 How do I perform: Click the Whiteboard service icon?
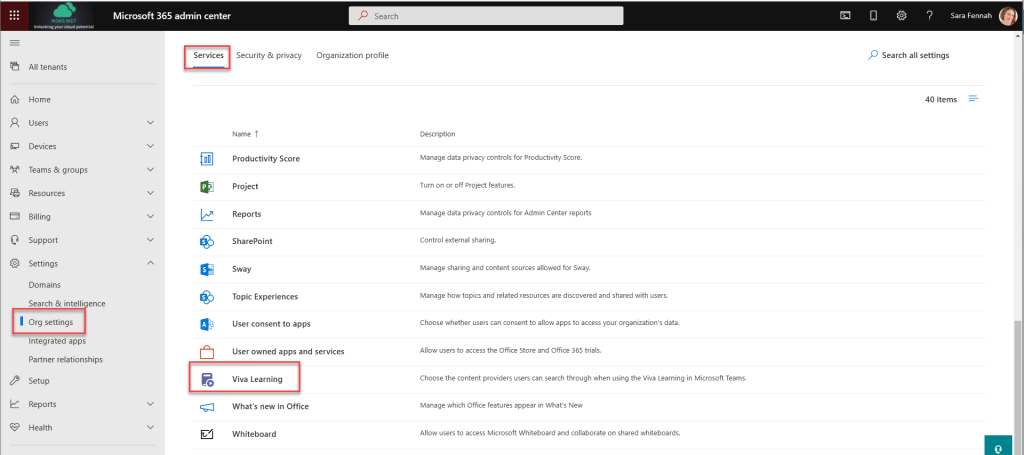(207, 433)
